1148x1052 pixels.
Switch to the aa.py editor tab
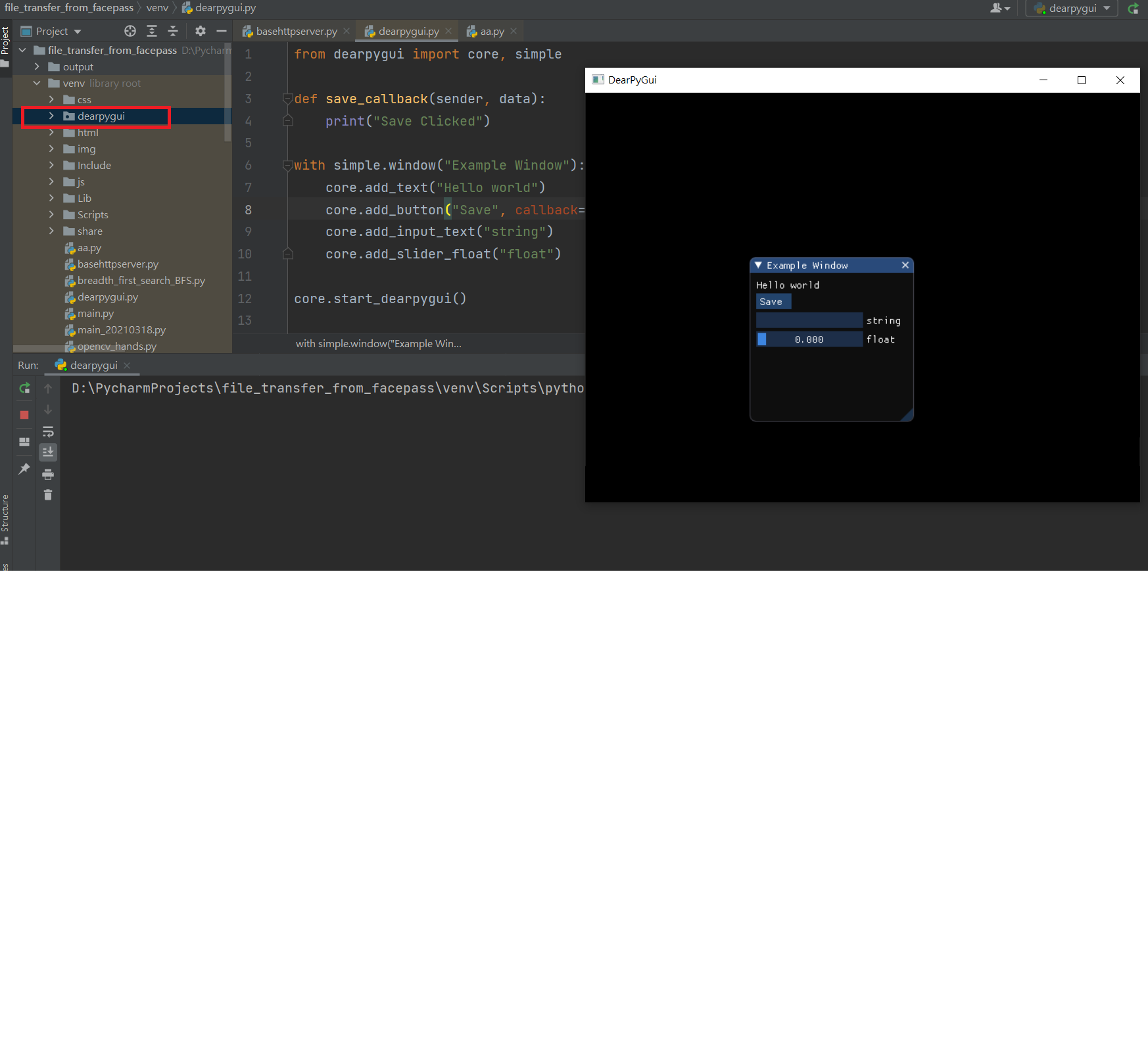[x=490, y=30]
